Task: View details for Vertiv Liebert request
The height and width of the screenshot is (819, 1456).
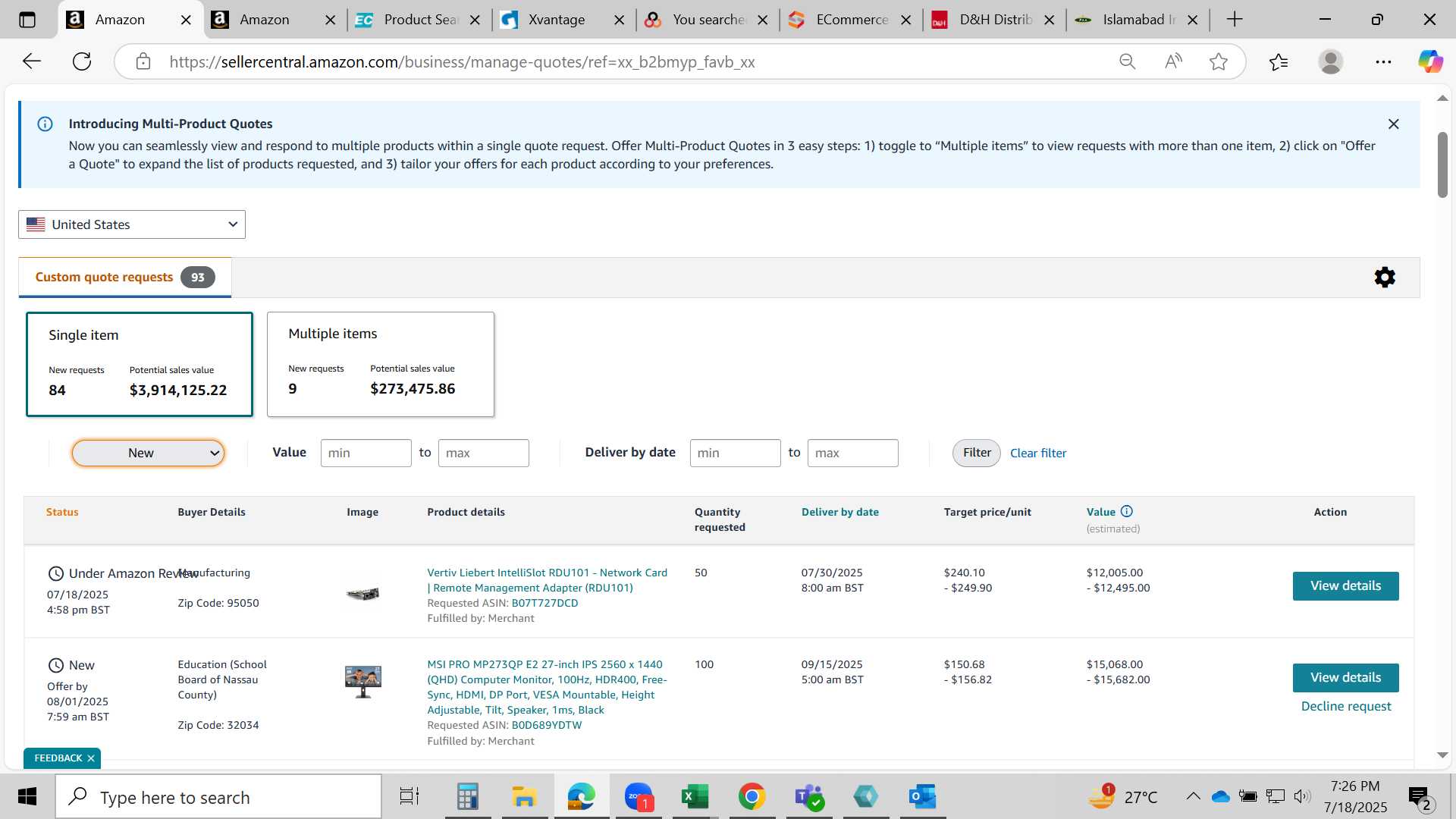Action: point(1346,586)
